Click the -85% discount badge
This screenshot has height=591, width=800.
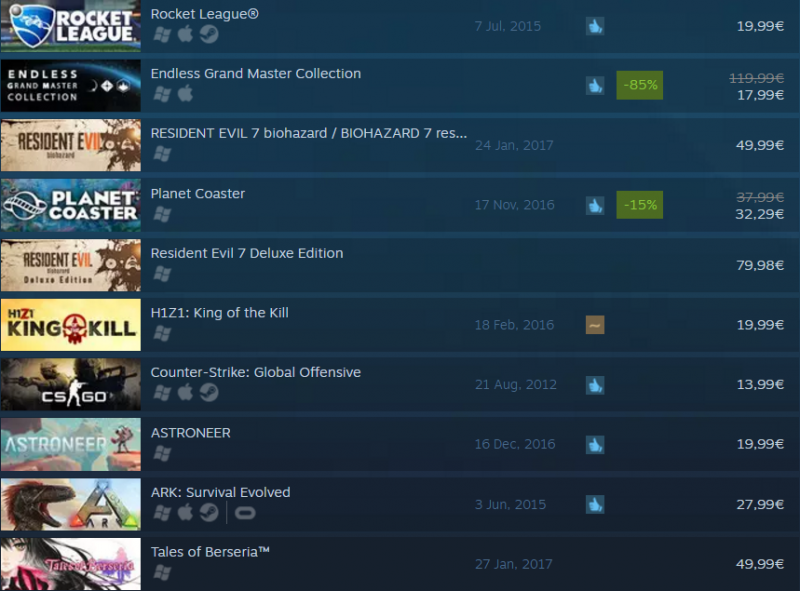click(640, 85)
